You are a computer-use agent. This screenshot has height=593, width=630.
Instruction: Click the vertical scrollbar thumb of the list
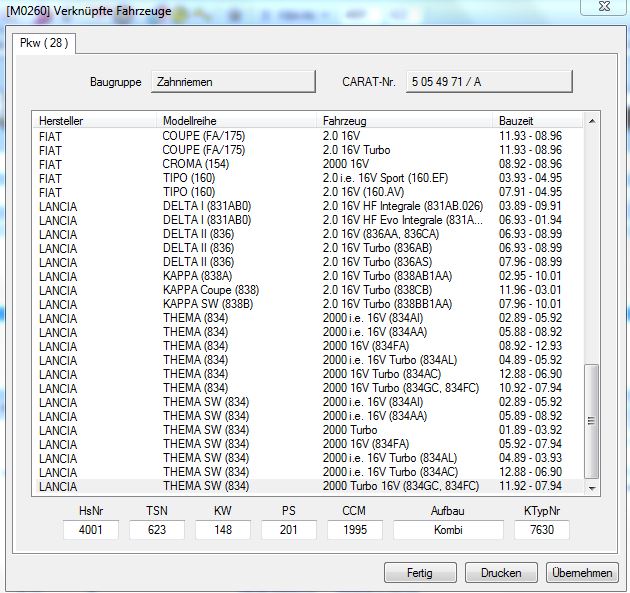tap(591, 421)
